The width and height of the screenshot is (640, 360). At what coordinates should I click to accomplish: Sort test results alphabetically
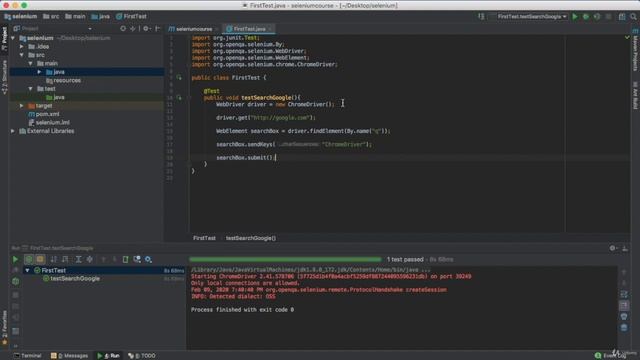point(53,259)
